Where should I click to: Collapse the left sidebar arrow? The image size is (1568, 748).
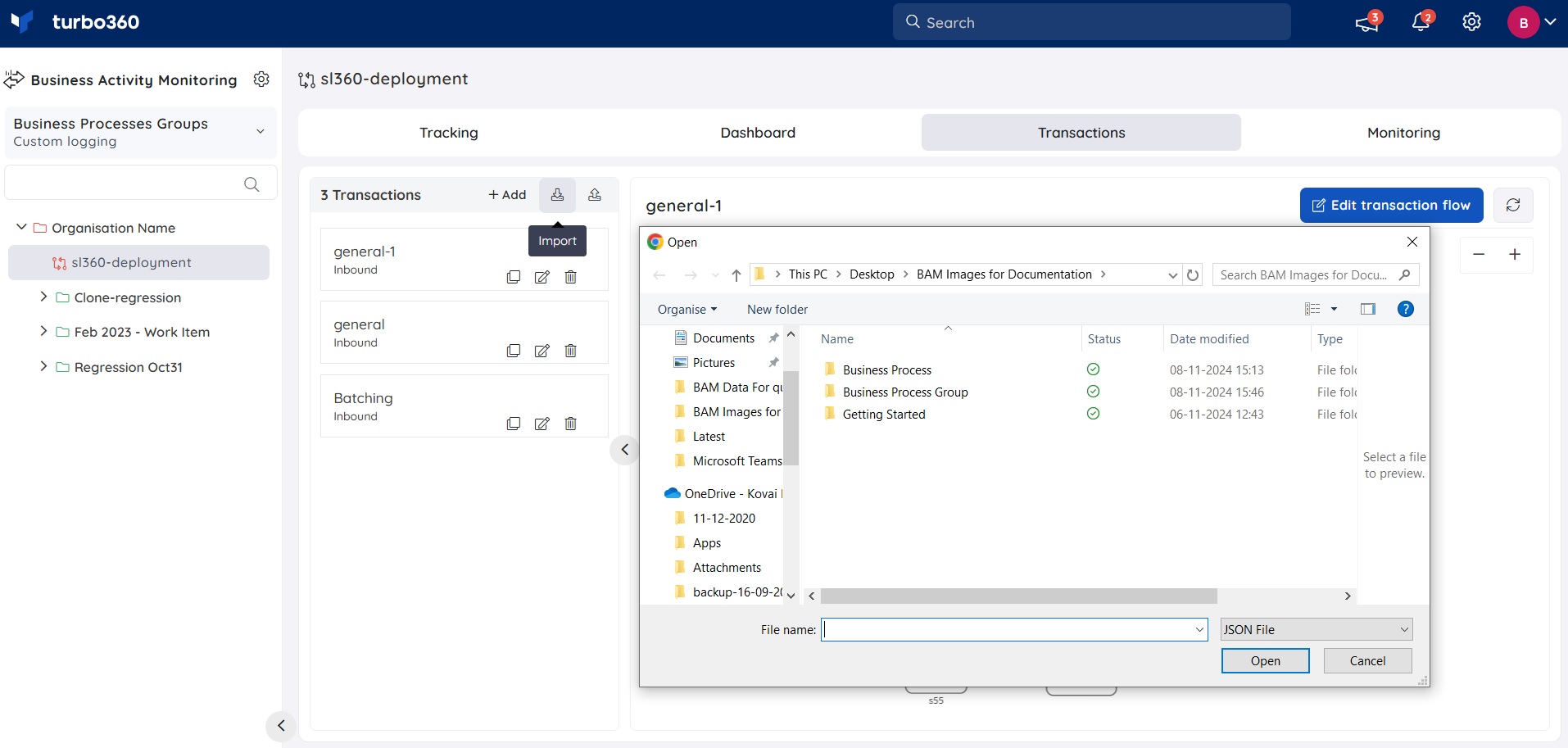tap(281, 726)
